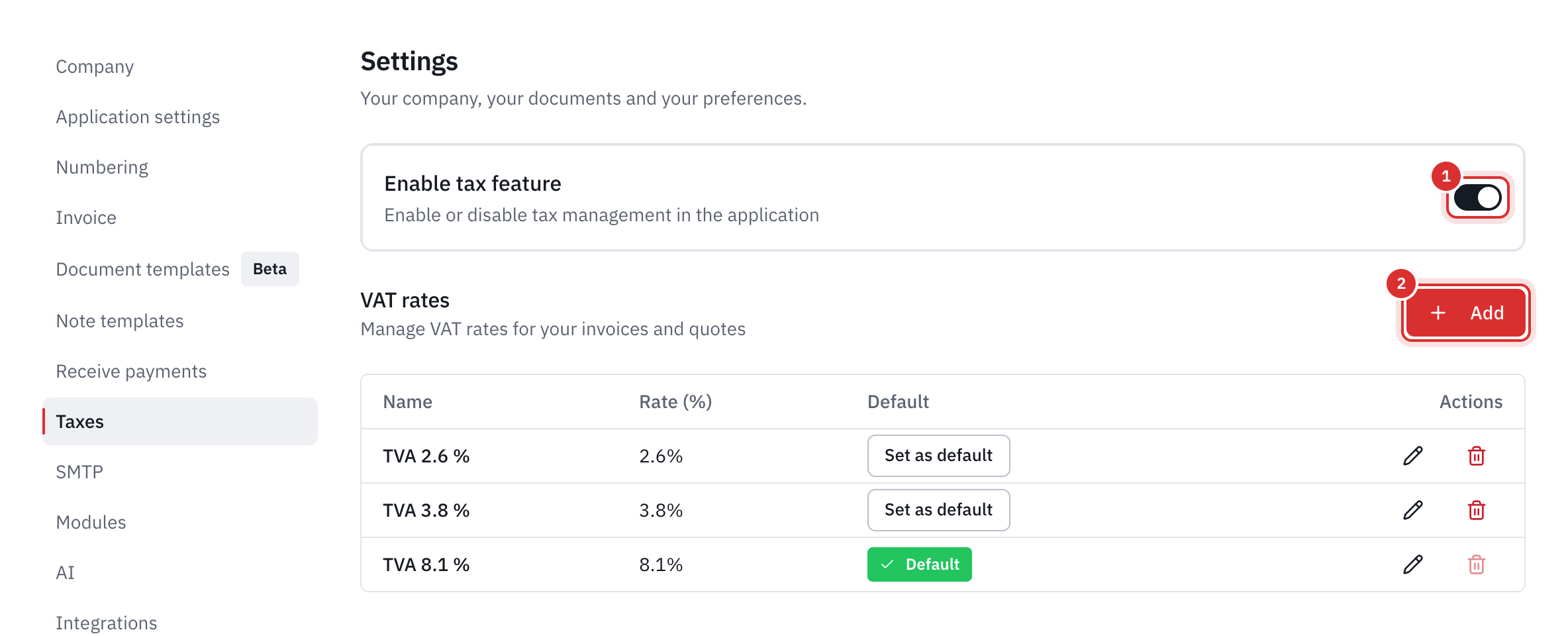Click the 3.8% rate value
1568x636 pixels.
pyautogui.click(x=661, y=511)
